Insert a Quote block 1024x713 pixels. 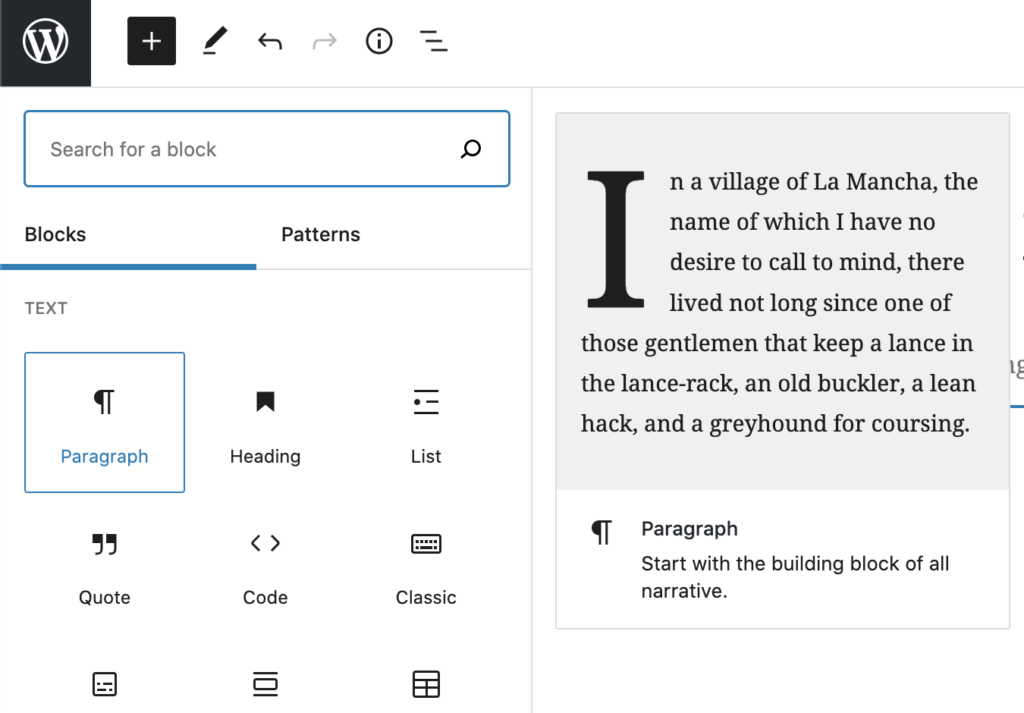coord(105,564)
